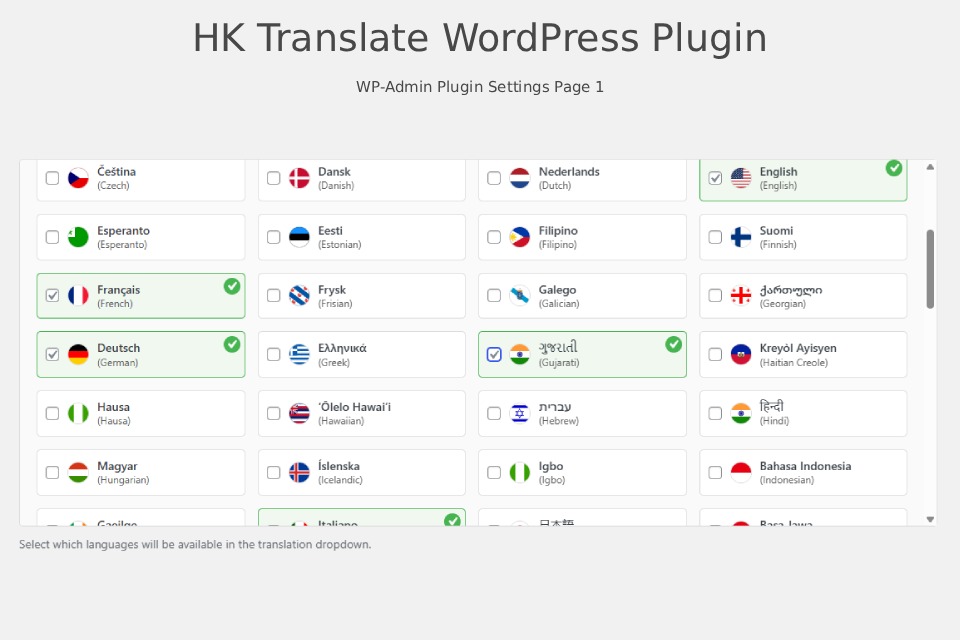This screenshot has width=960, height=640.
Task: Uncheck the Gujarati checkbox
Action: tap(494, 355)
